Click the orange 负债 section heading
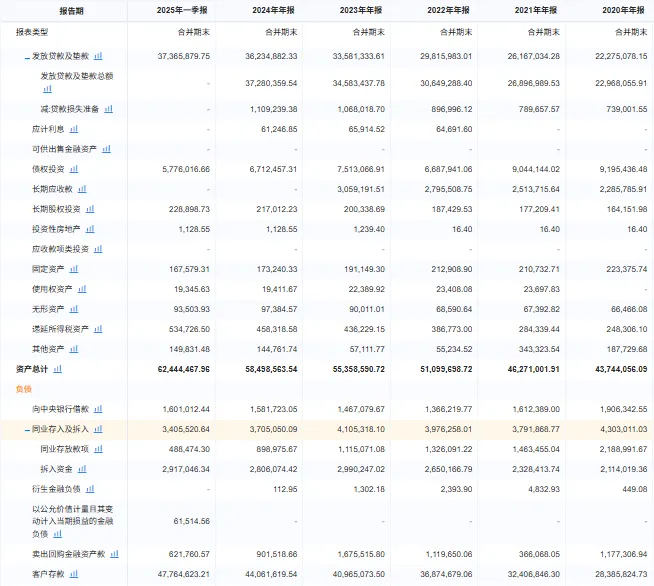The height and width of the screenshot is (586, 654). pyautogui.click(x=24, y=389)
